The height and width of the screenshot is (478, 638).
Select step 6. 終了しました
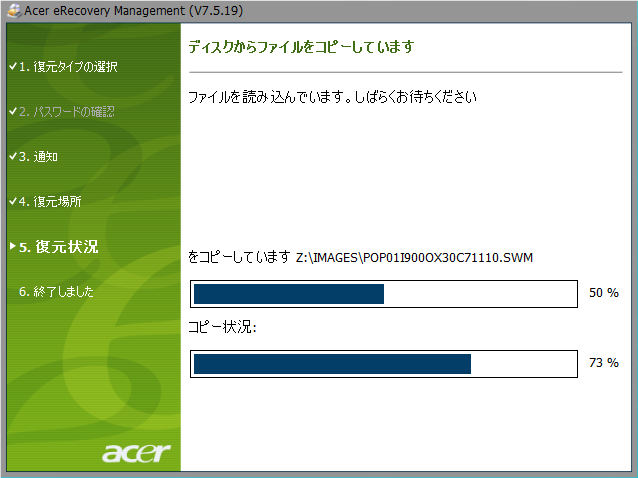(56, 291)
